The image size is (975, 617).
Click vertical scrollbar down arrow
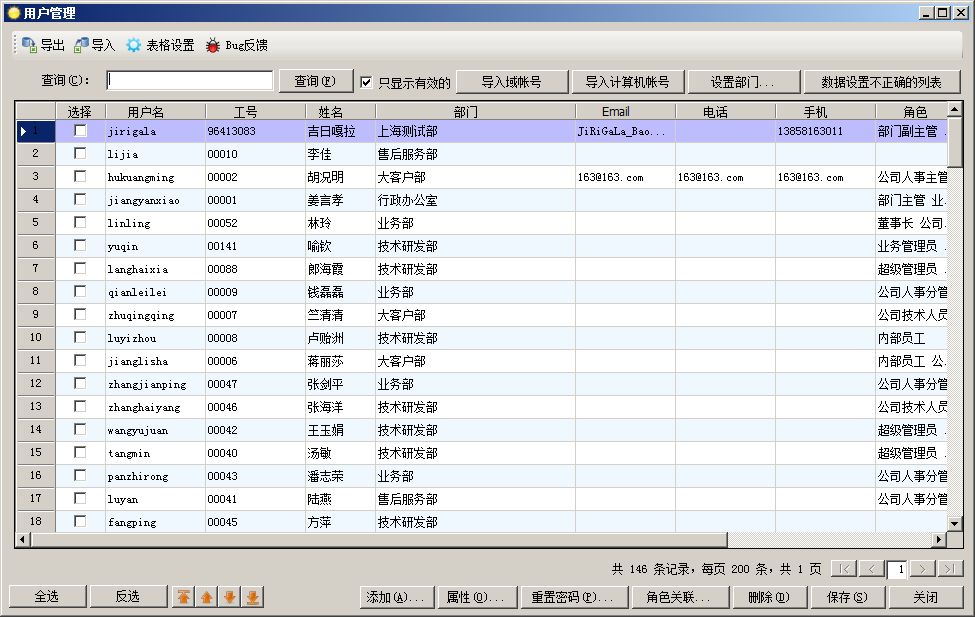(954, 524)
